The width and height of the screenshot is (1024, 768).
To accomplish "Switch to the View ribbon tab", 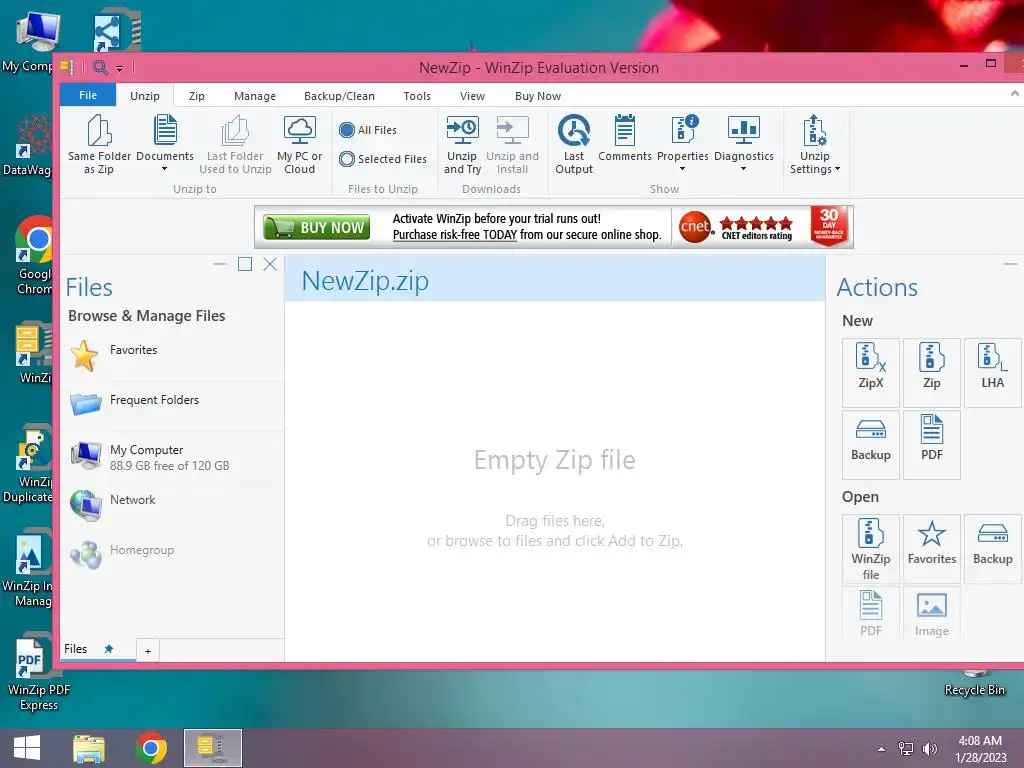I will pyautogui.click(x=472, y=96).
